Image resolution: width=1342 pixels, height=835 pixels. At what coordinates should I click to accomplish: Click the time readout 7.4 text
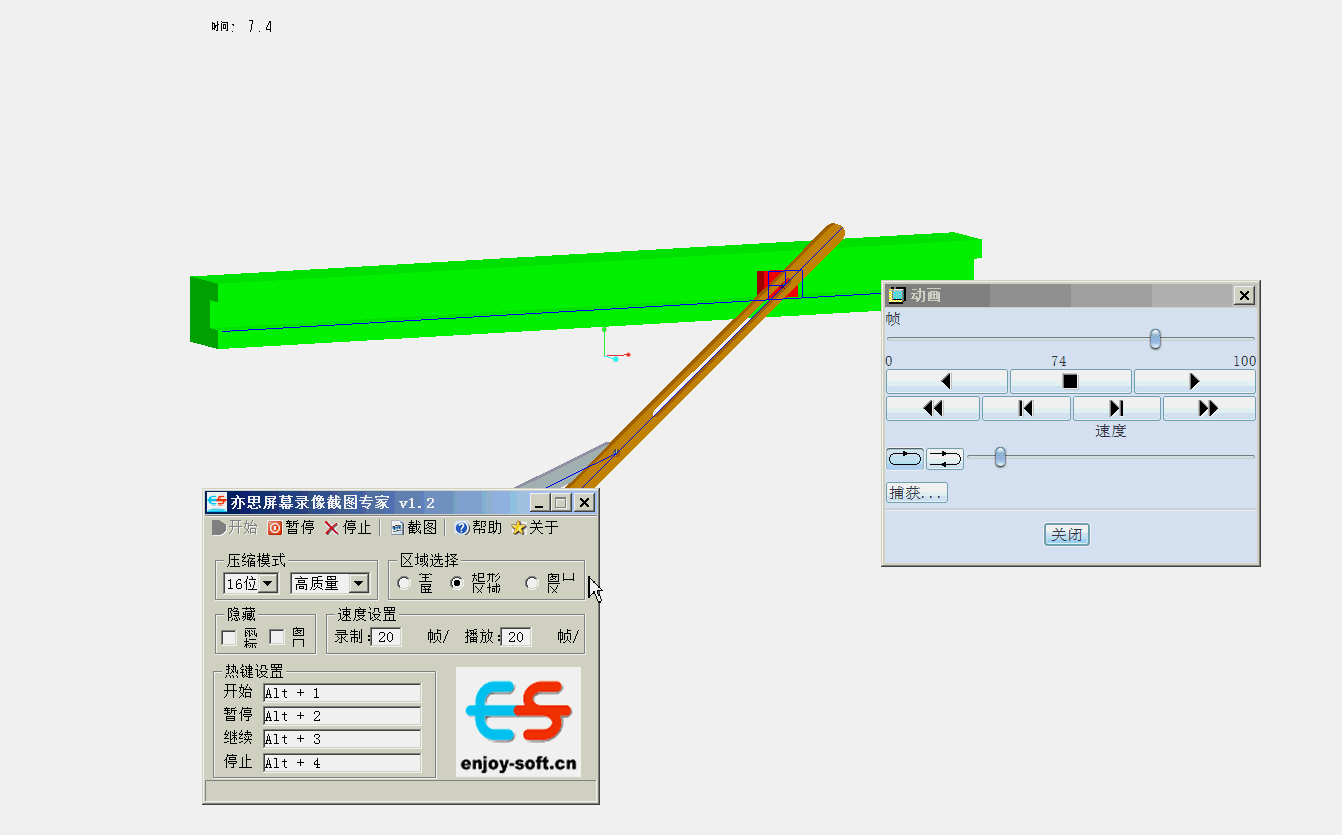click(x=260, y=27)
